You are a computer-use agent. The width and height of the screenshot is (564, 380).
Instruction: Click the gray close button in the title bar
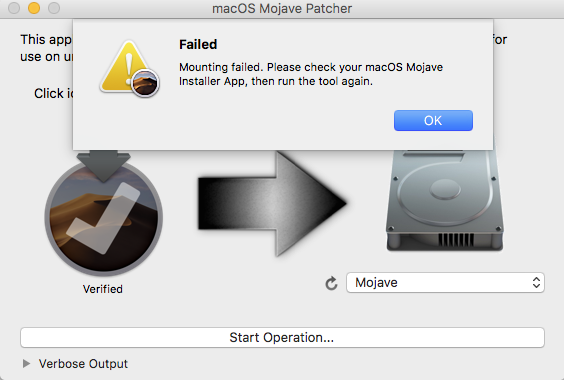point(14,8)
